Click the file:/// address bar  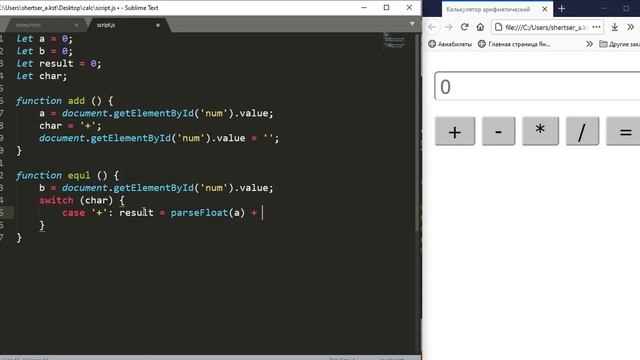(x=546, y=27)
